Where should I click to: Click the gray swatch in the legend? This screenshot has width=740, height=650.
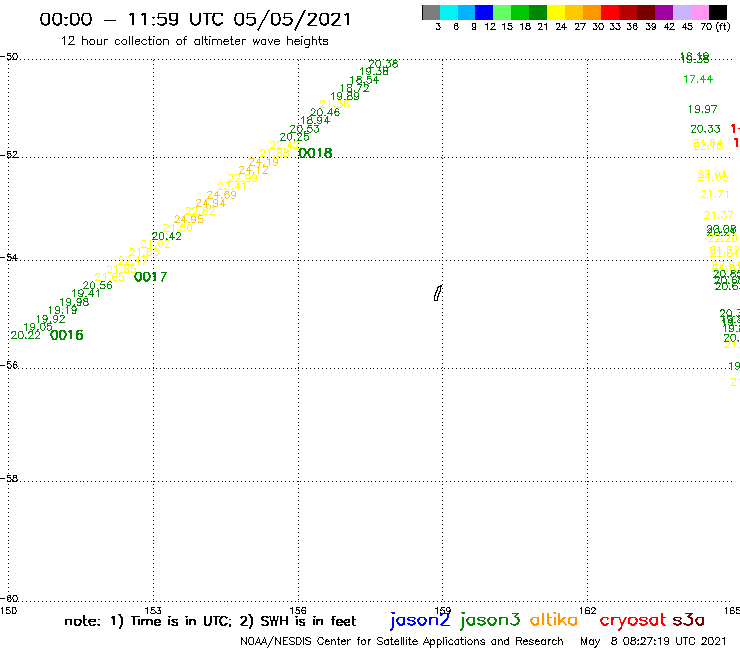click(431, 12)
